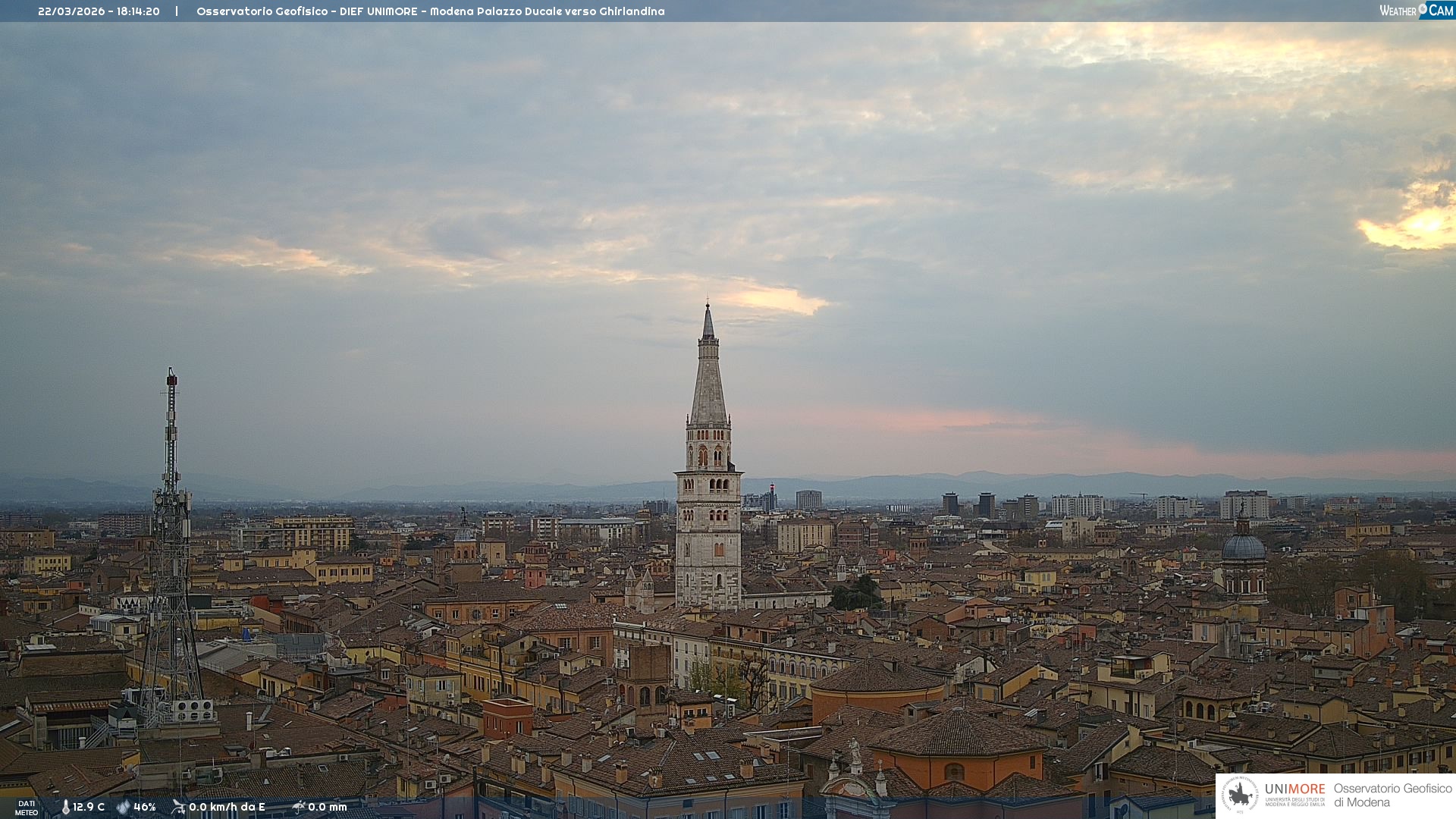The image size is (1456, 819).
Task: Click the 12.9 C temperature reading
Action: pyautogui.click(x=89, y=807)
